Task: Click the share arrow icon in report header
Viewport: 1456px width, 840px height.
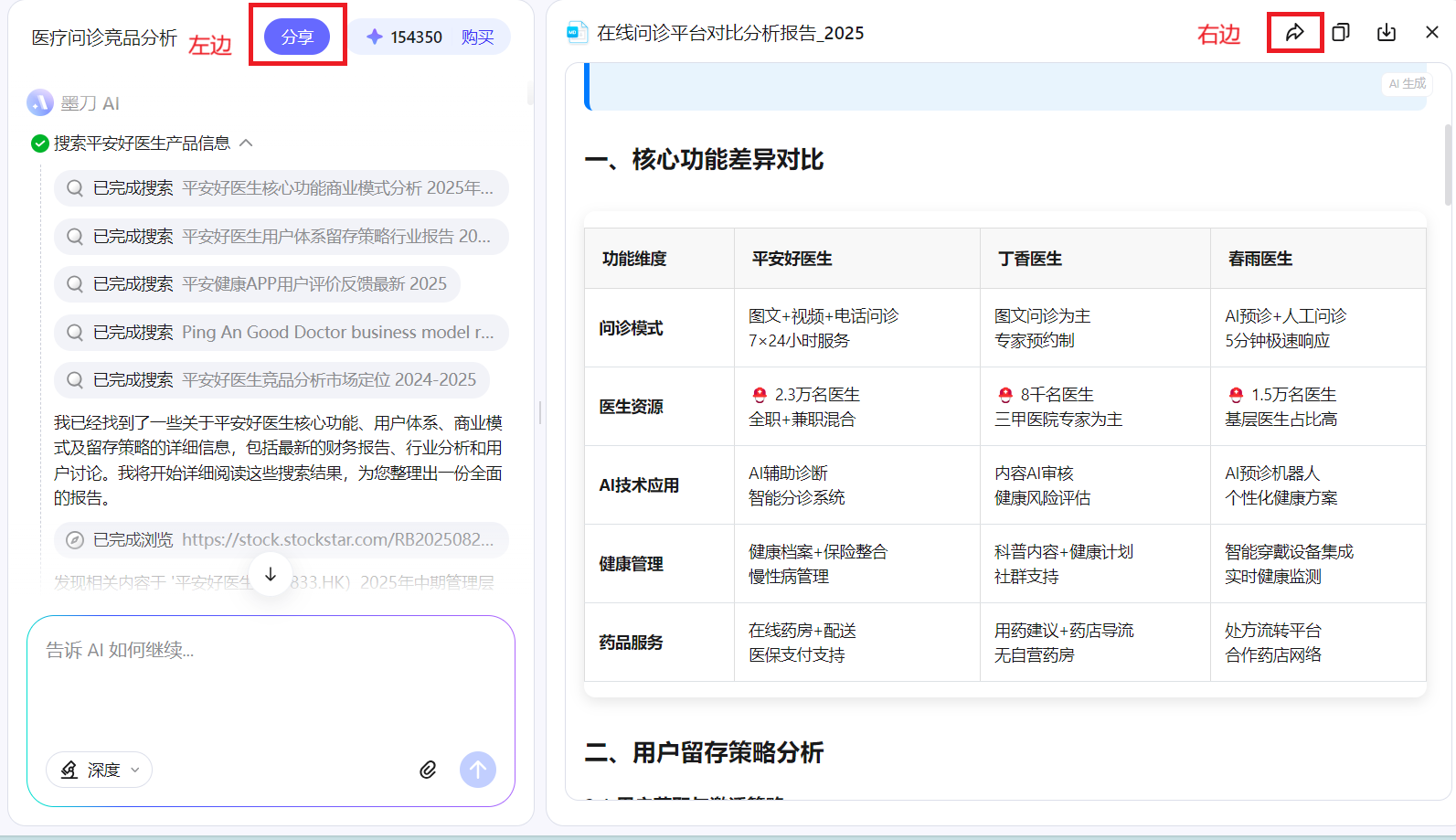Action: click(x=1294, y=33)
